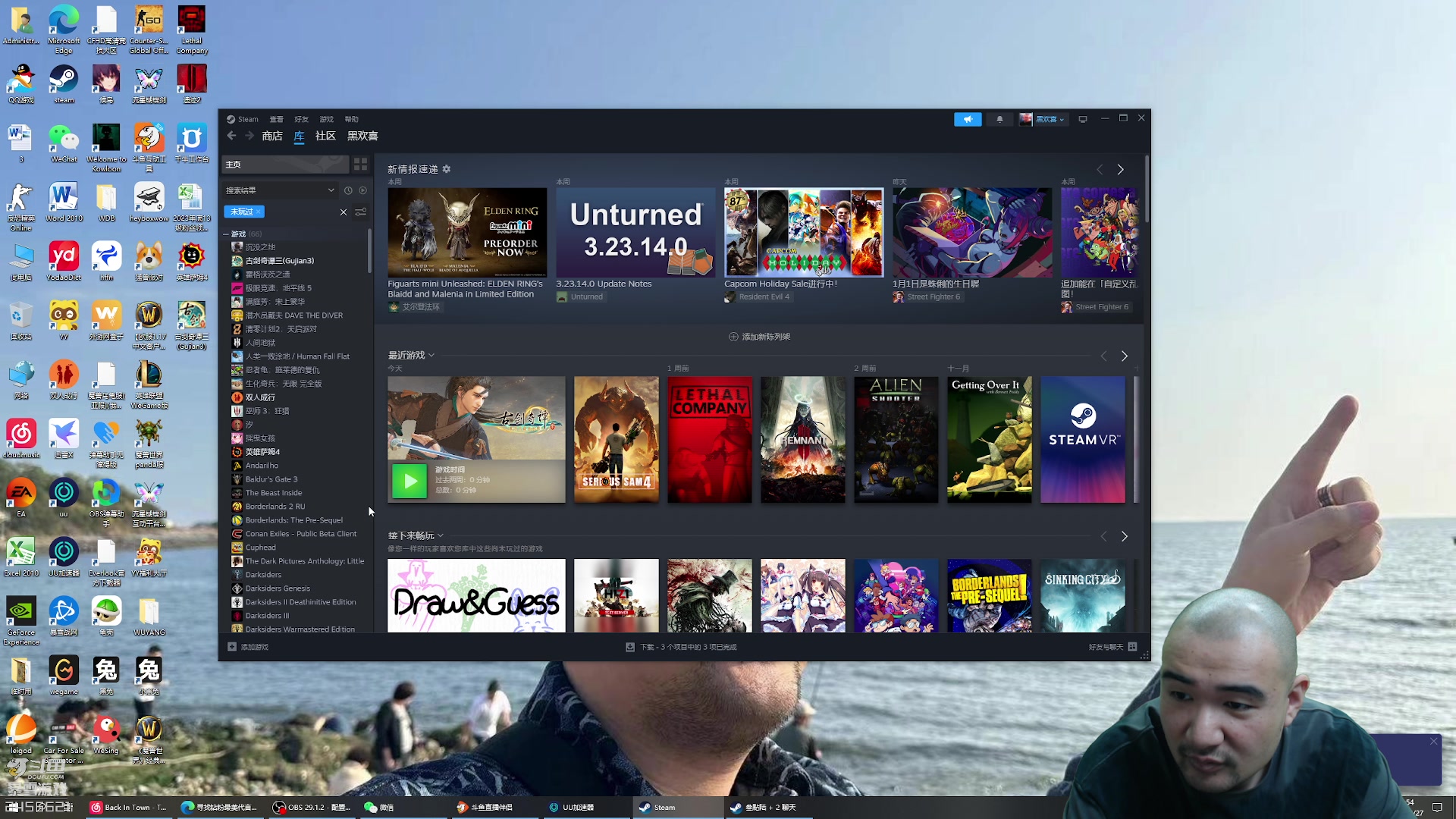
Task: Open the Steam menu
Action: [243, 119]
